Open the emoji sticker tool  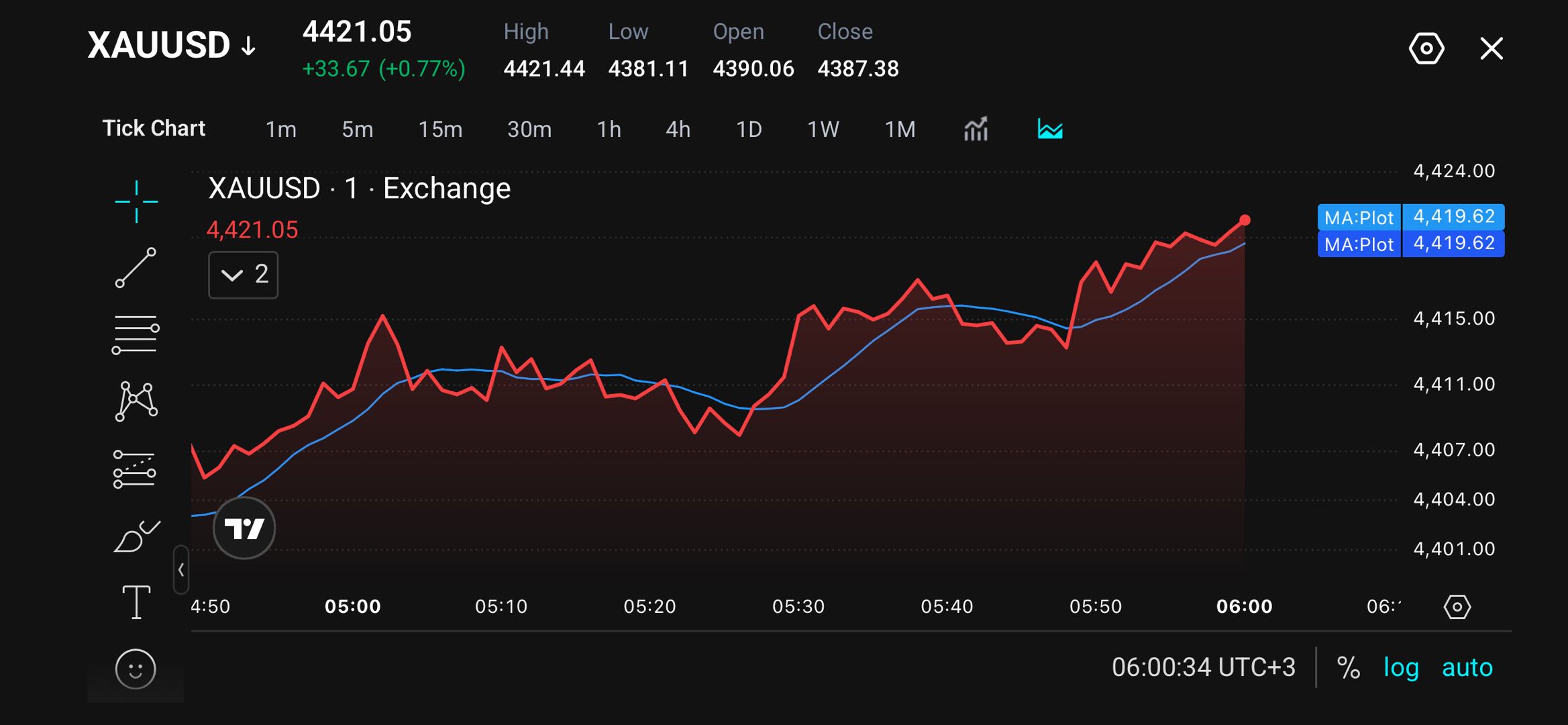point(136,669)
